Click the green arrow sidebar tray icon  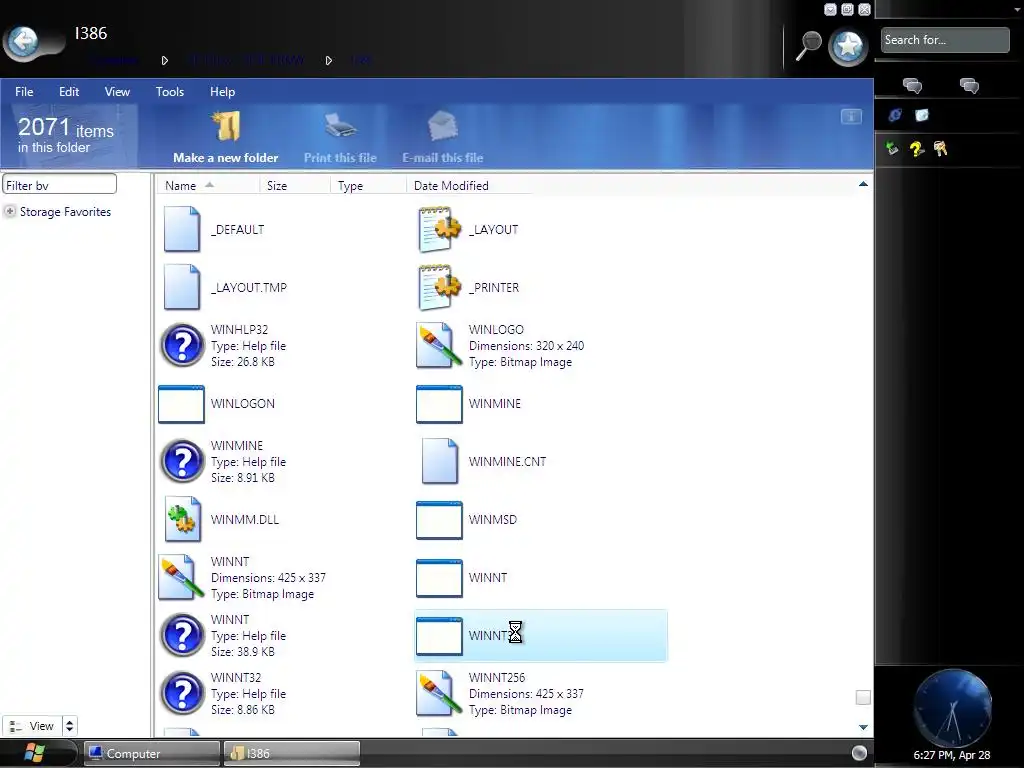coord(892,148)
